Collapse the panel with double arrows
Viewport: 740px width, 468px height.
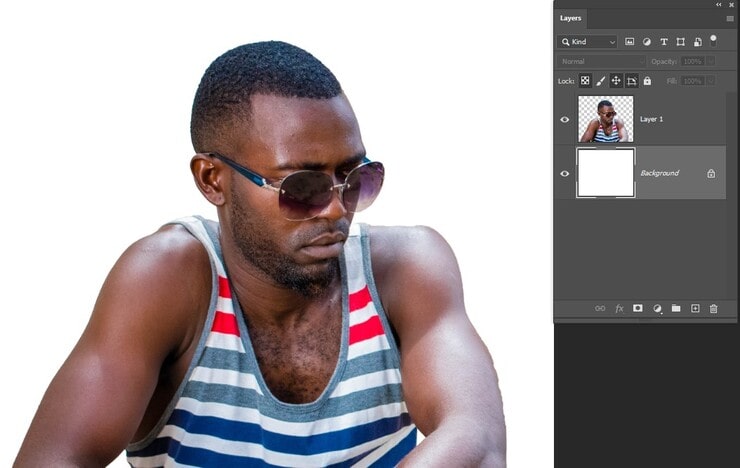pyautogui.click(x=719, y=4)
